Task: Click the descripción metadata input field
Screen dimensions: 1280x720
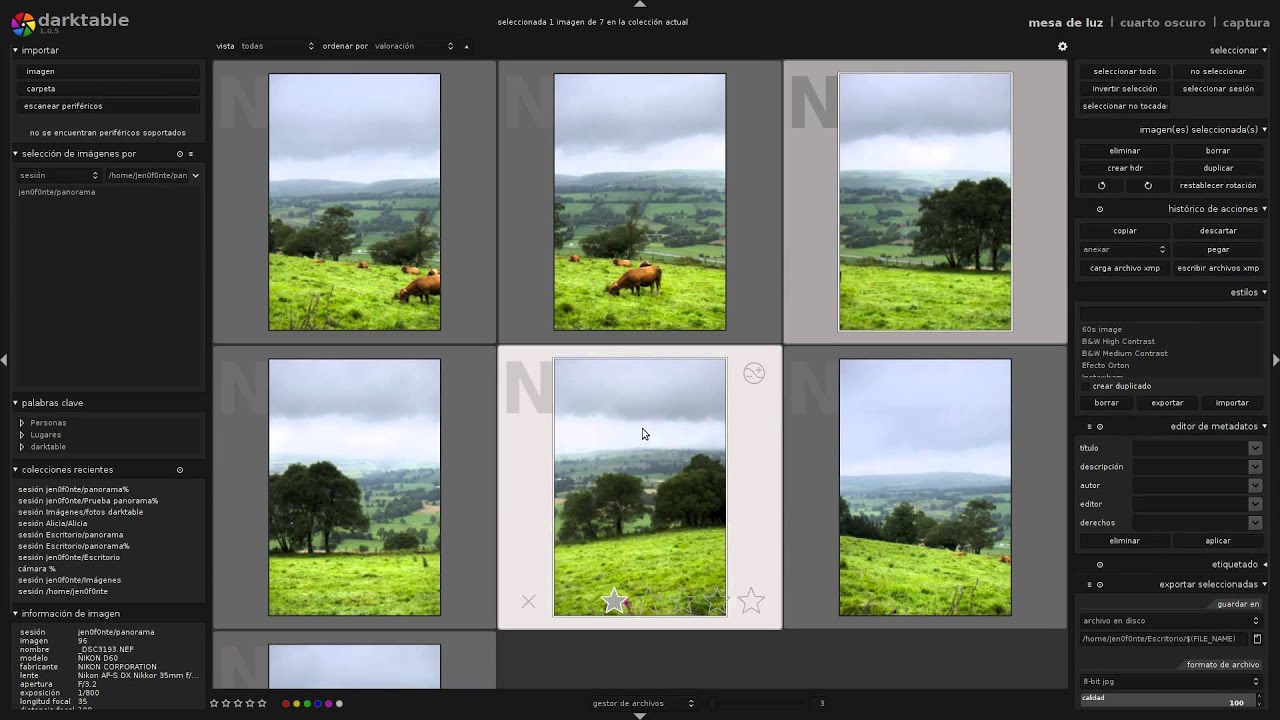Action: pyautogui.click(x=1190, y=467)
